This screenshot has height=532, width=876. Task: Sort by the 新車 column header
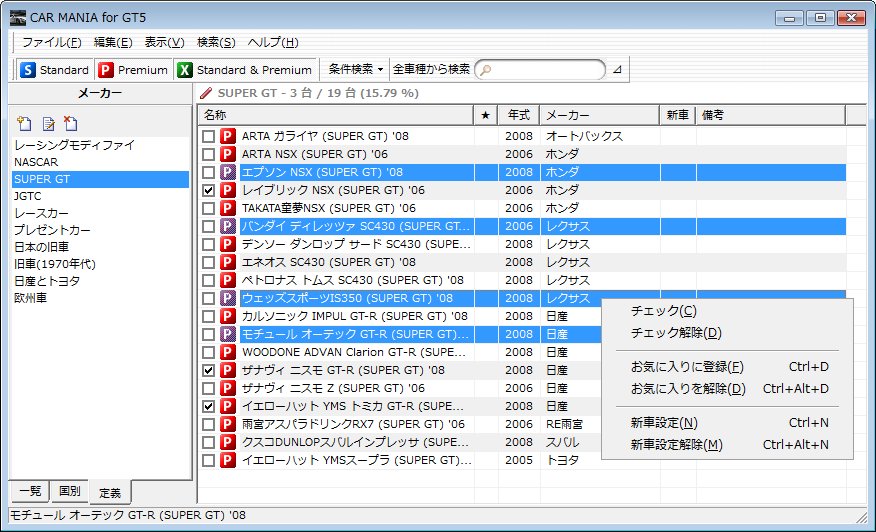678,115
